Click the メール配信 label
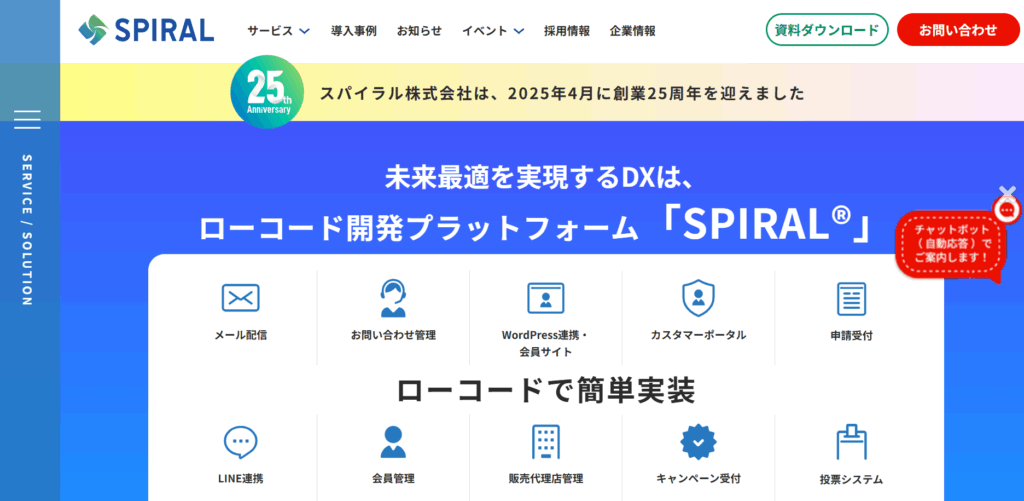This screenshot has width=1024, height=501. (x=240, y=335)
